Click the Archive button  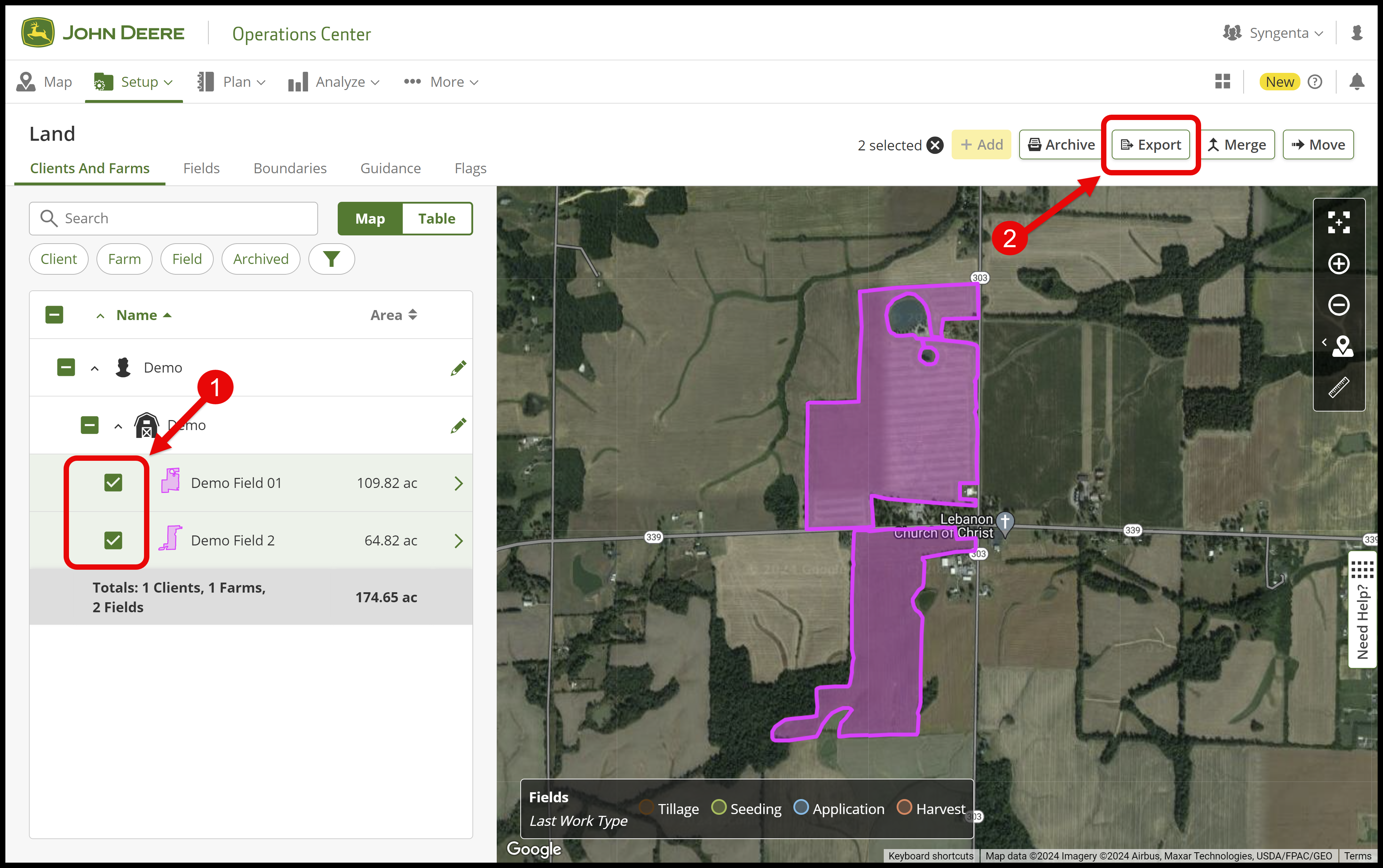pyautogui.click(x=1061, y=145)
